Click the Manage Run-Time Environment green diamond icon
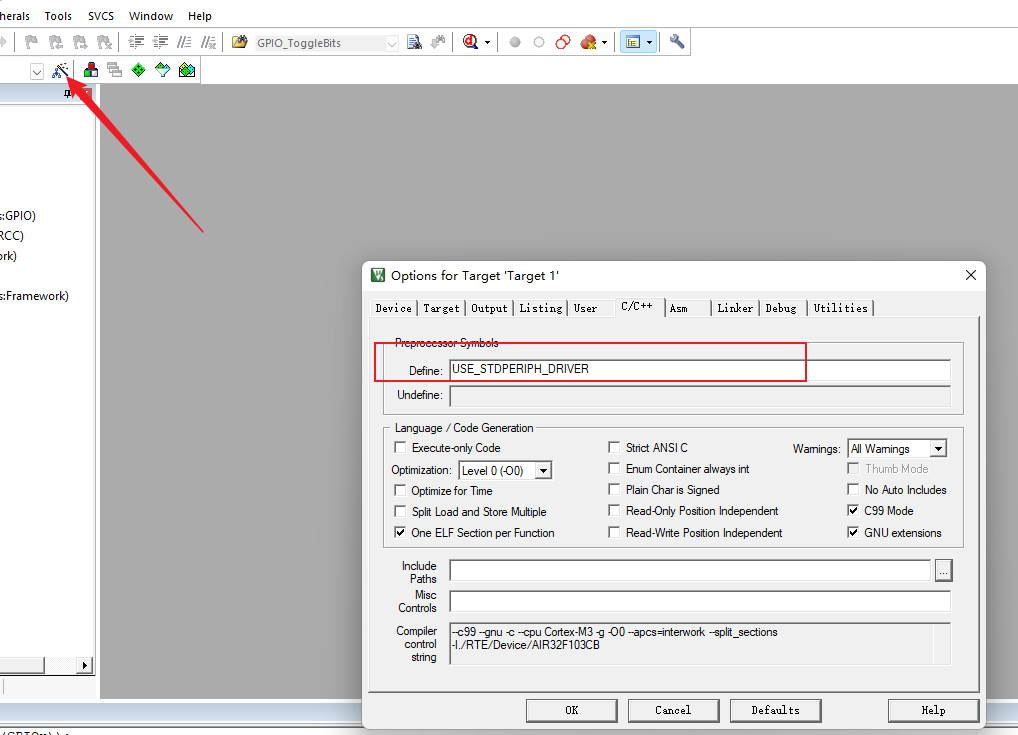This screenshot has height=735, width=1018. (x=138, y=70)
